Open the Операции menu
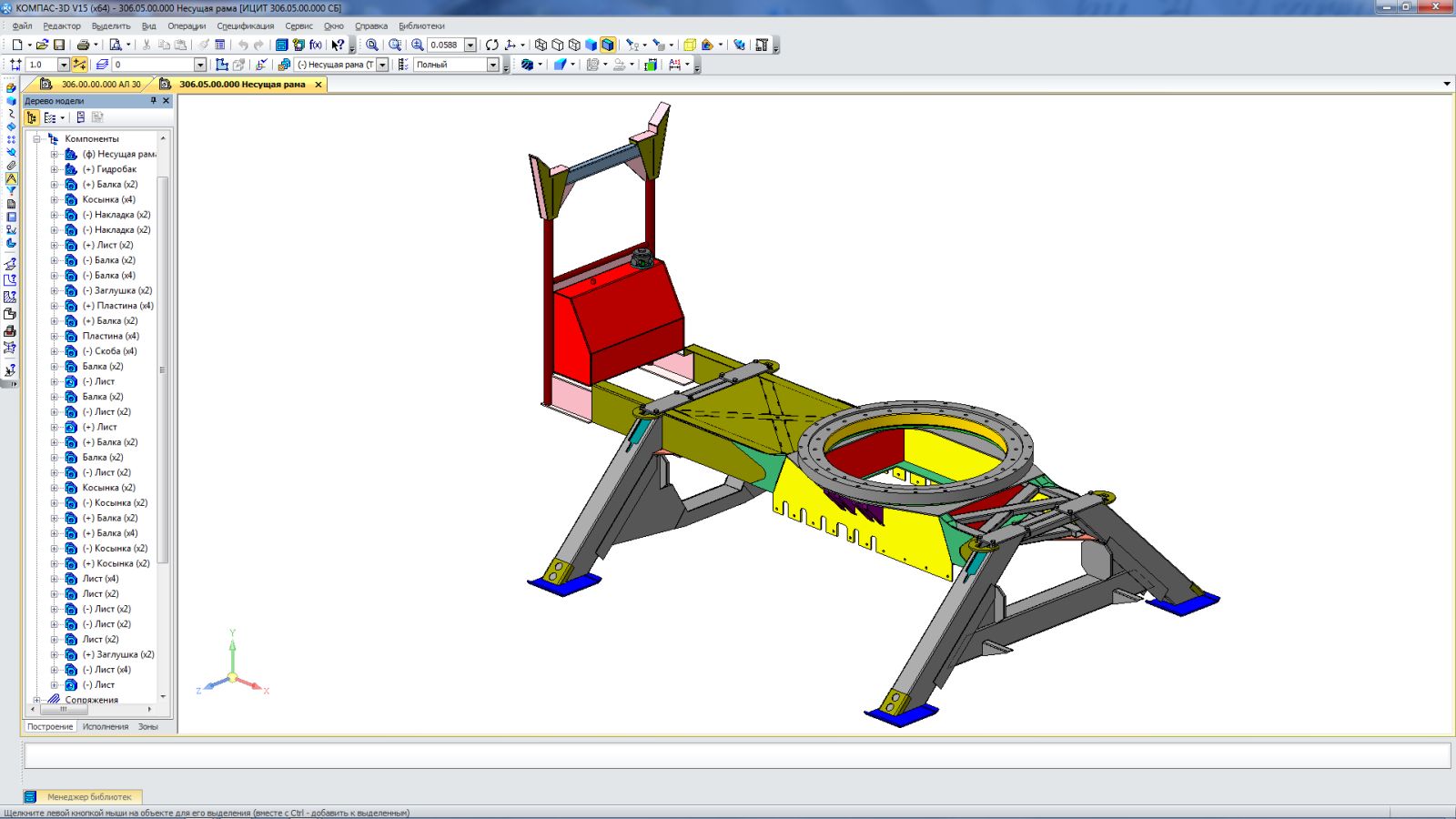 (x=187, y=26)
